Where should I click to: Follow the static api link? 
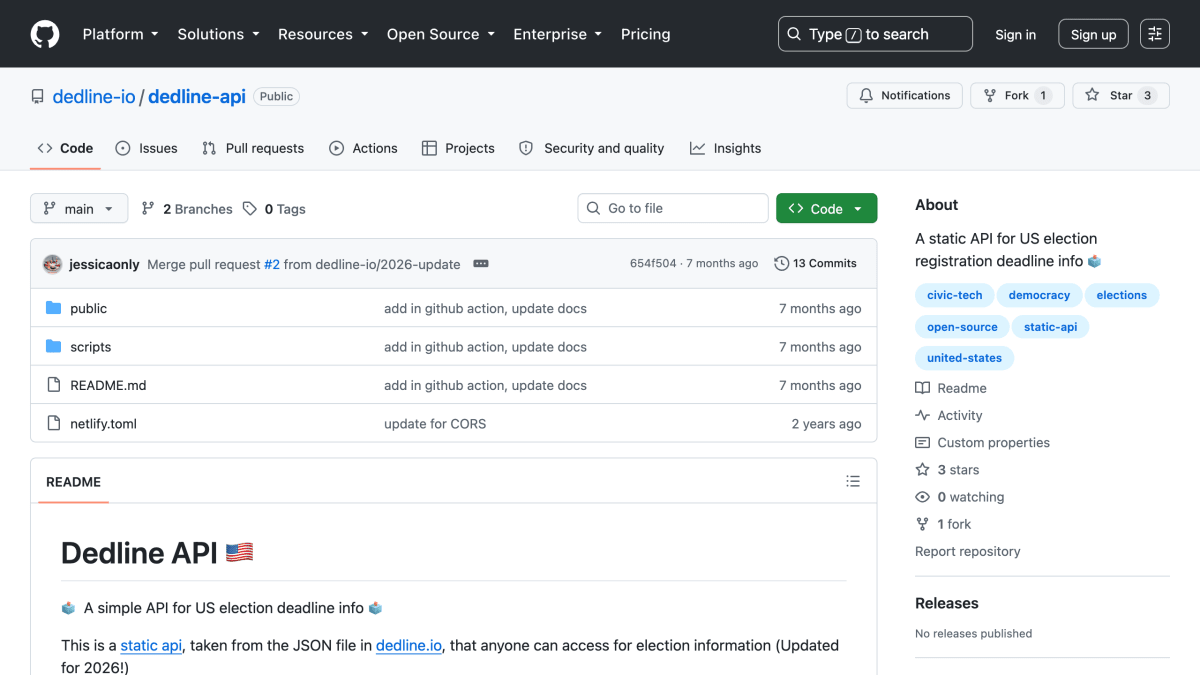(x=151, y=646)
